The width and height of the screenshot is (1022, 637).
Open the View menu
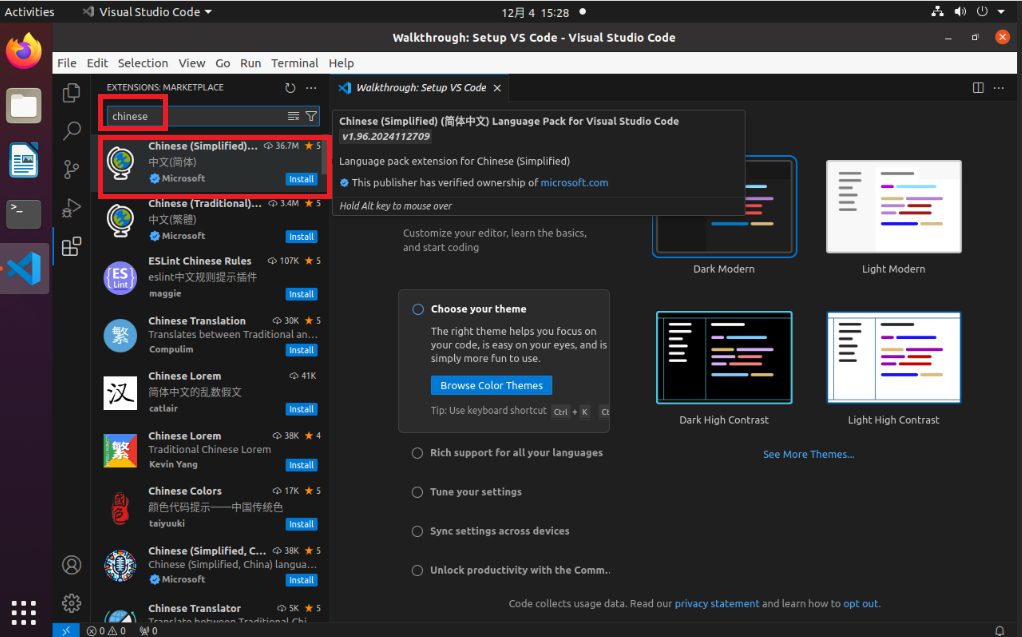click(x=192, y=63)
